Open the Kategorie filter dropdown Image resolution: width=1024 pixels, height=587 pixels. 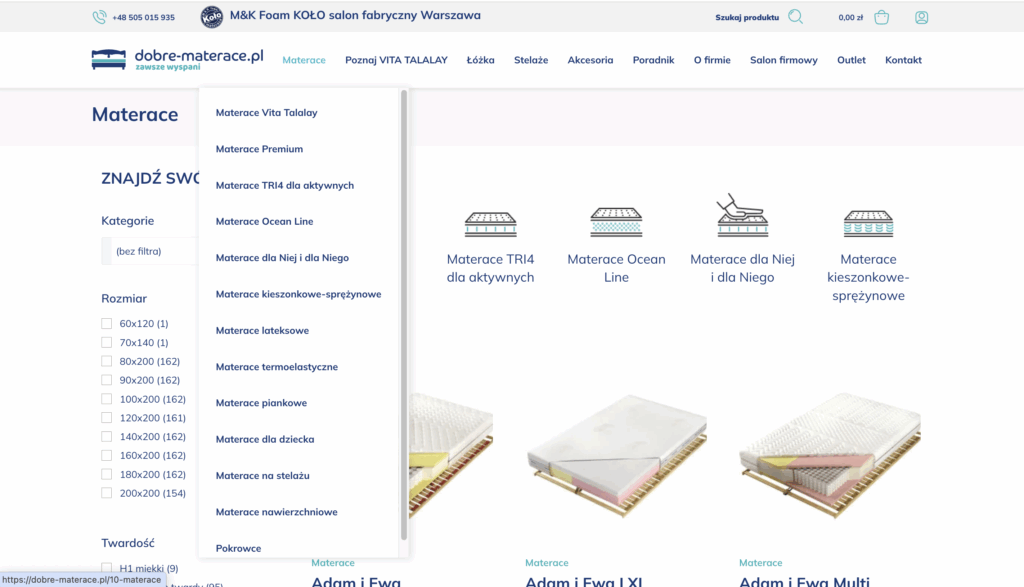[x=150, y=251]
